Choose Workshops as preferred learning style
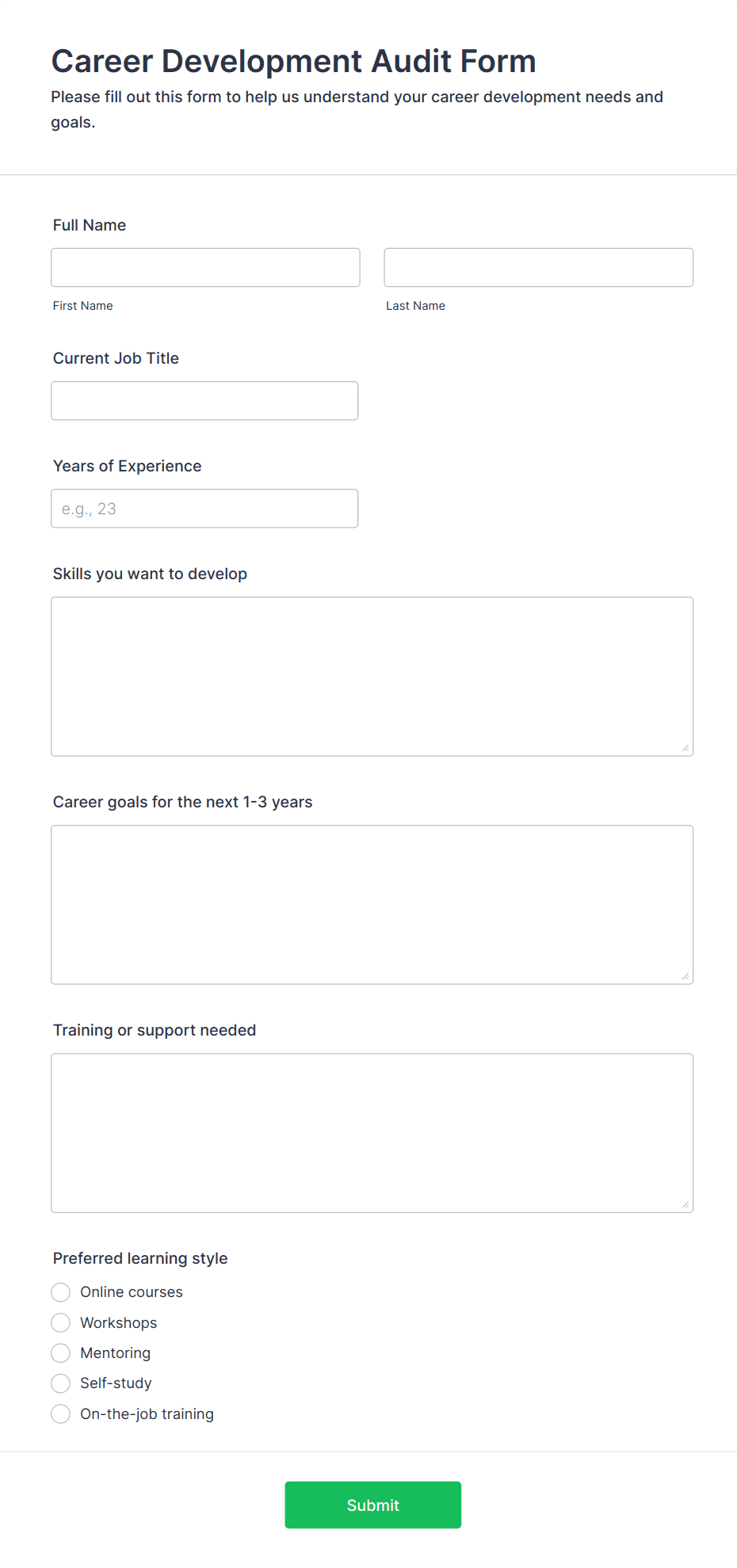 [60, 1322]
